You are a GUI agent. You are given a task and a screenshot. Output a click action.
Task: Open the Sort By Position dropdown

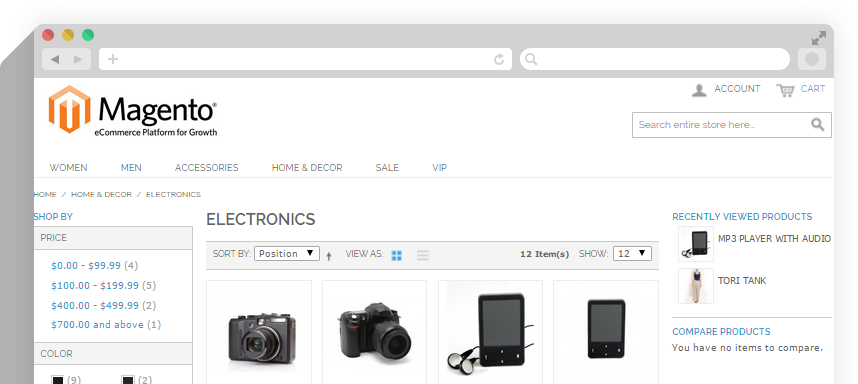[x=287, y=253]
